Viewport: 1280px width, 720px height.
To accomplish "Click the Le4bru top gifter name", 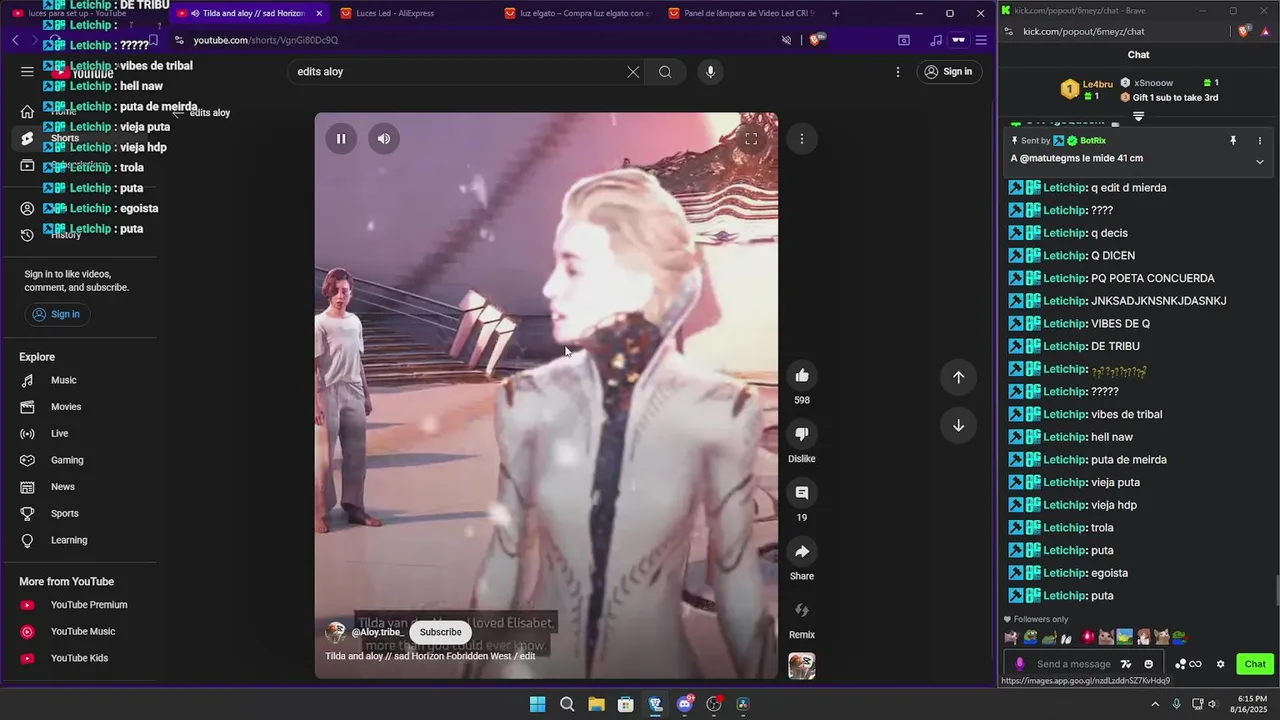I will click(1097, 84).
